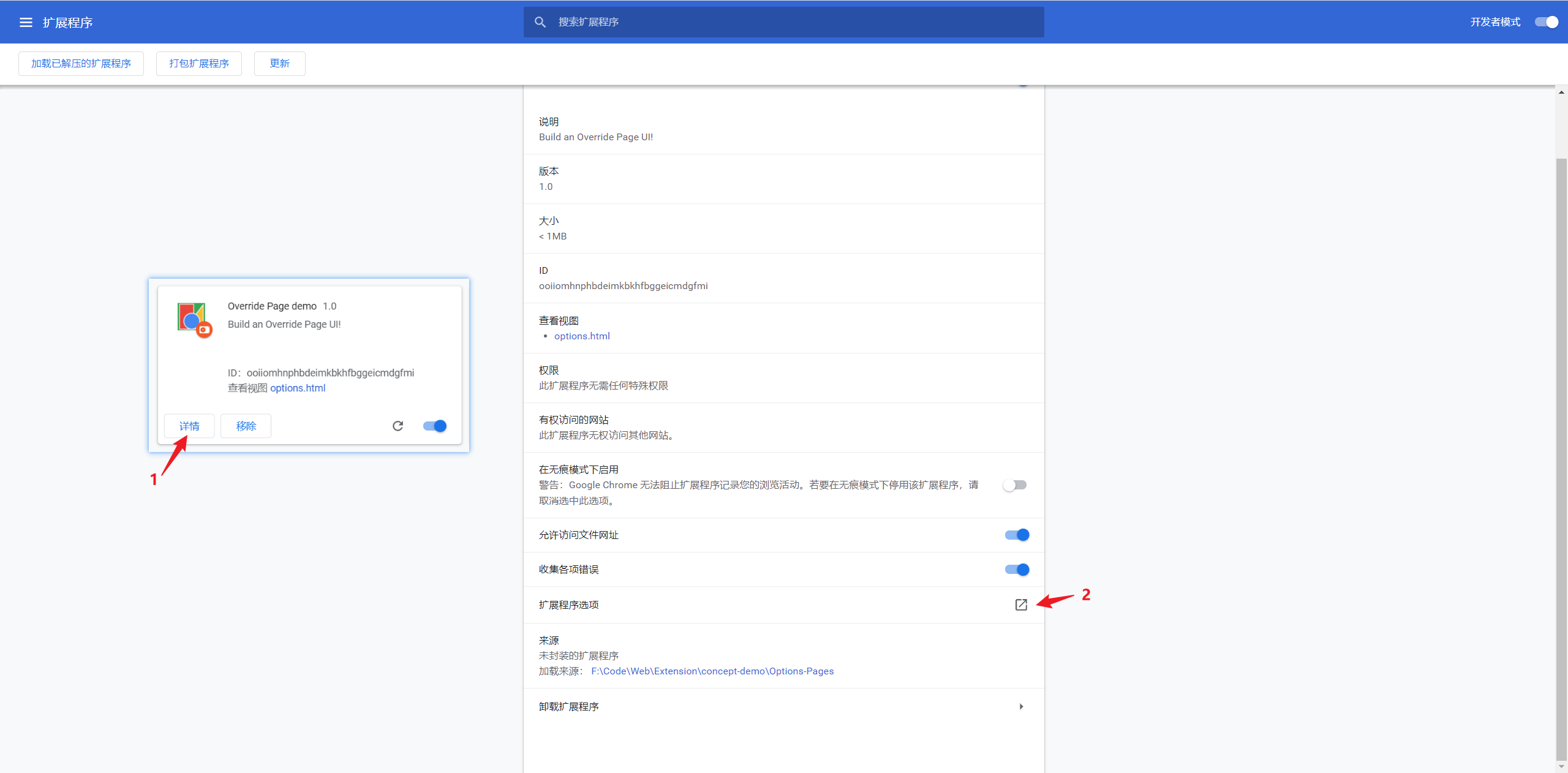Screen dimensions: 1568x773
Task: Disable the Override Page demo extension toggle
Action: [x=435, y=426]
